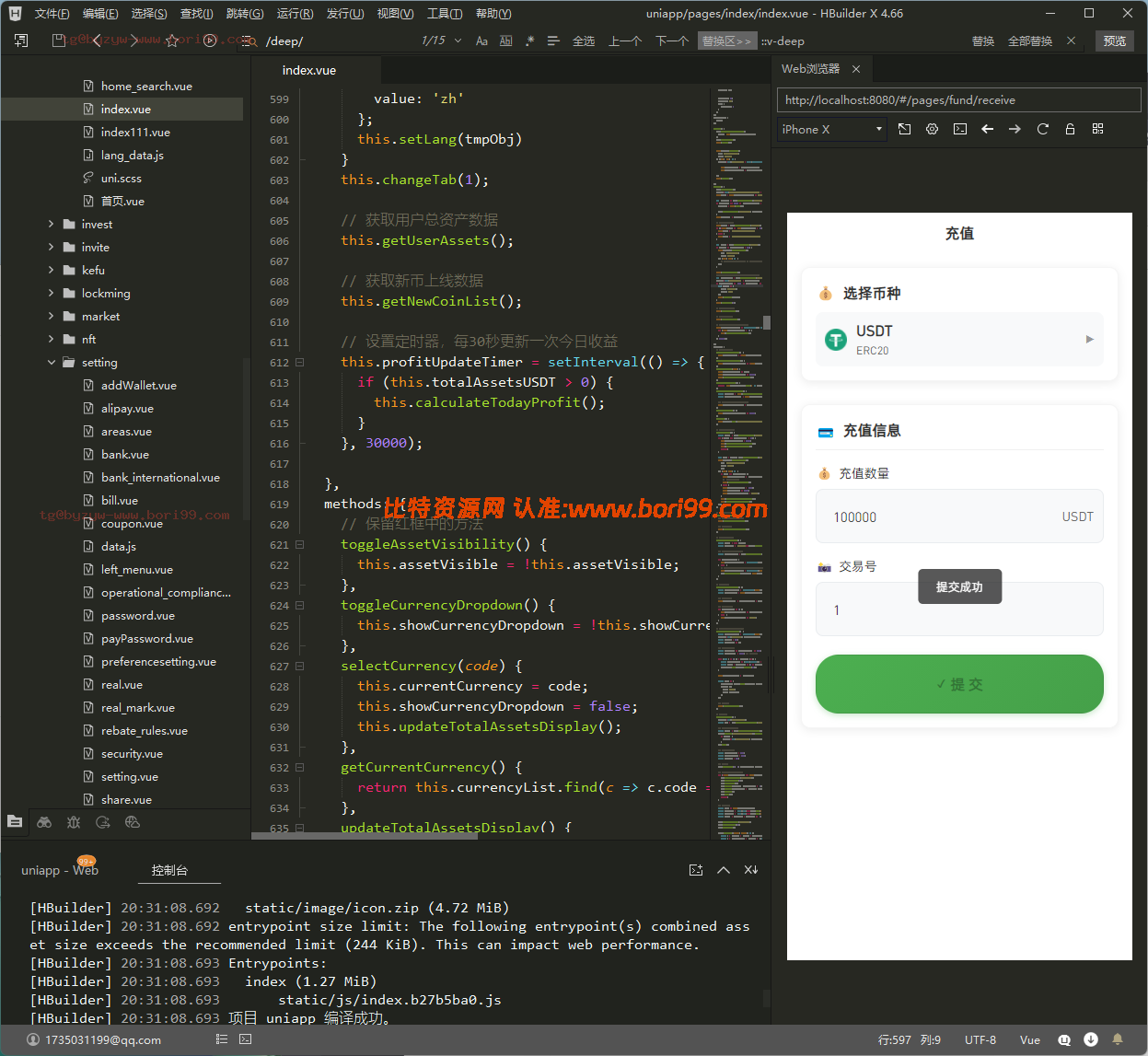Expand the invest folder
Screen dimensions: 1148x1056
point(51,224)
